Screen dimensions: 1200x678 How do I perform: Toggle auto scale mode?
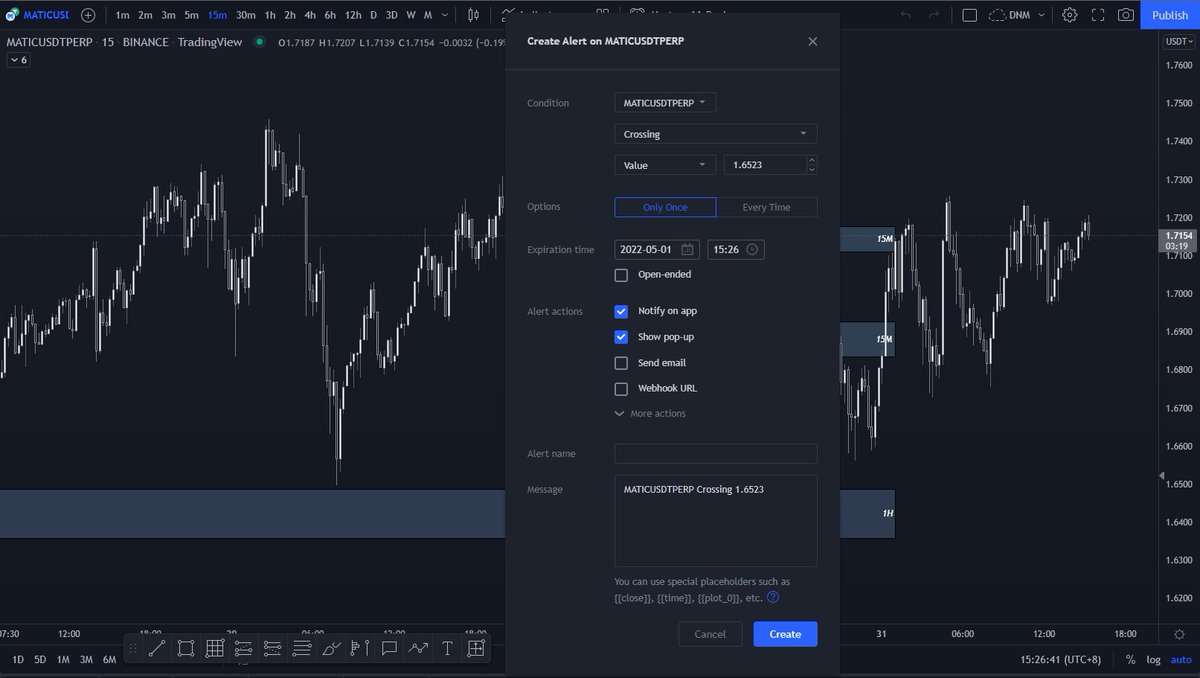tap(1180, 659)
